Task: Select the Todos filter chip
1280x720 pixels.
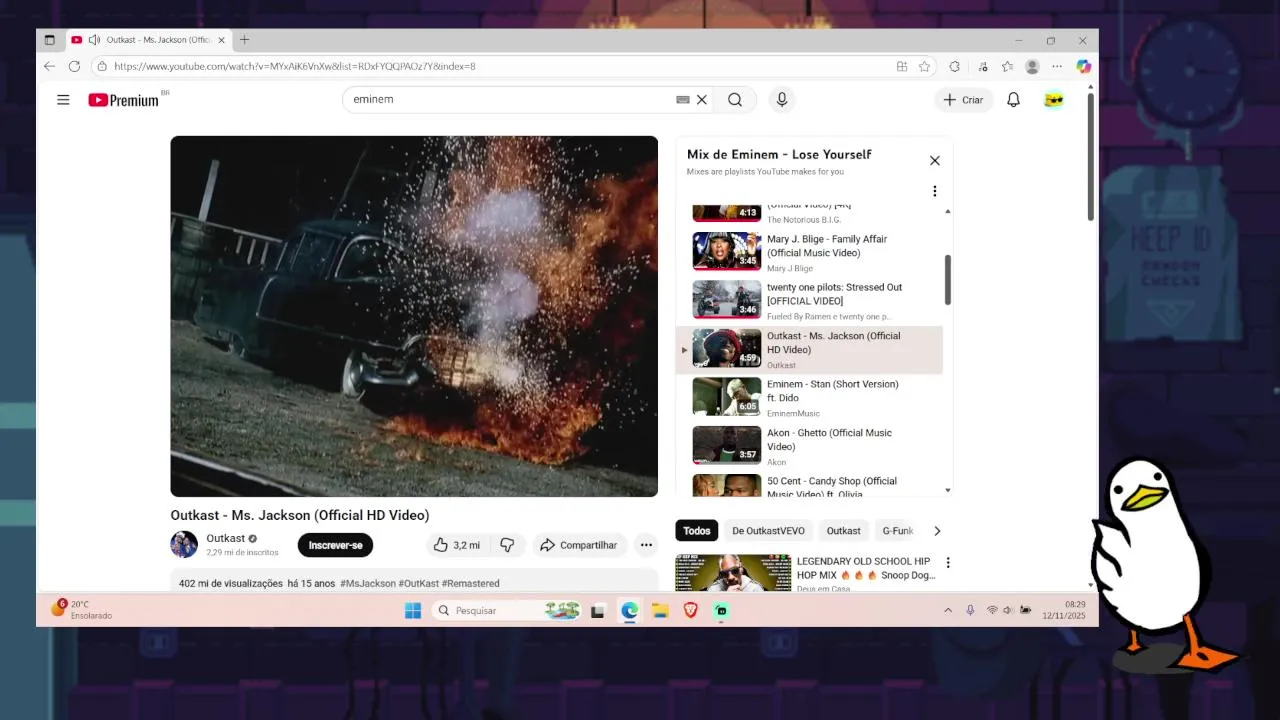Action: 697,531
